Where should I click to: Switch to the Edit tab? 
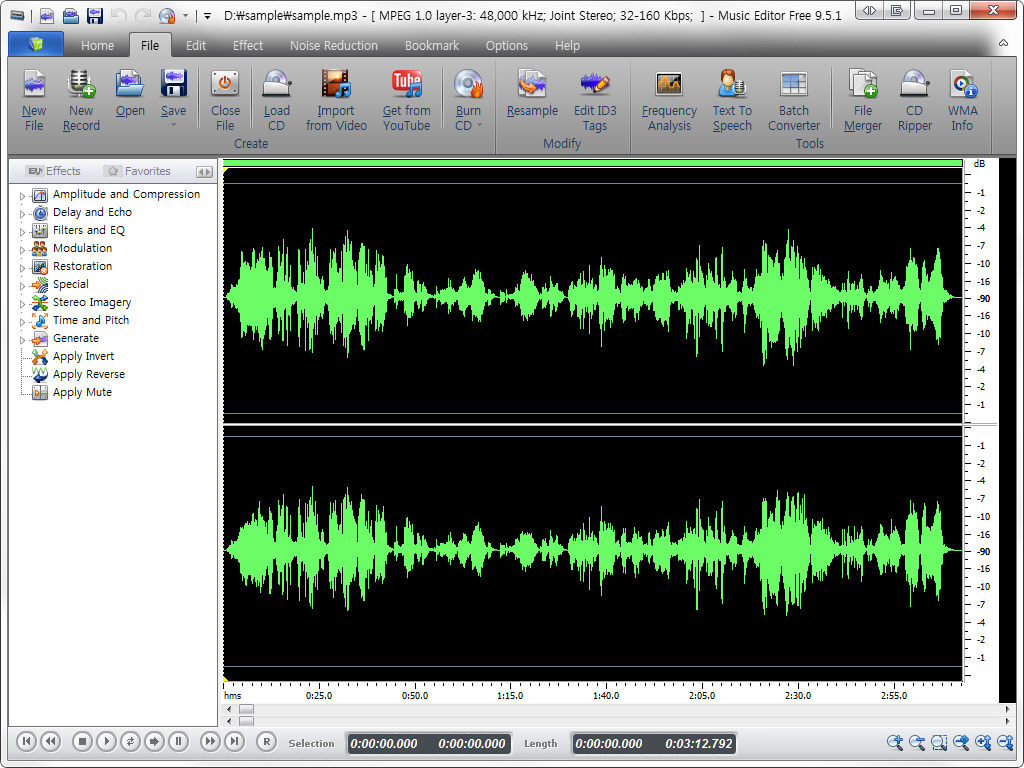[x=195, y=46]
